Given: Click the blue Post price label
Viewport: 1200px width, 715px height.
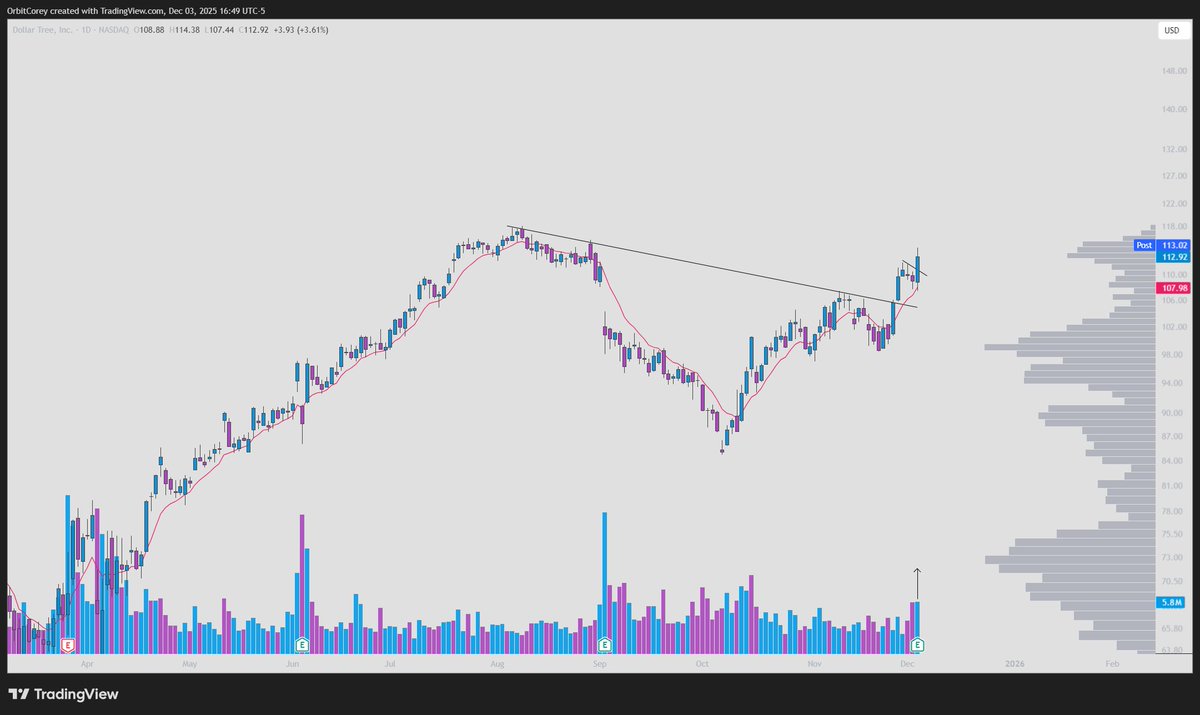Looking at the screenshot, I should point(1144,245).
